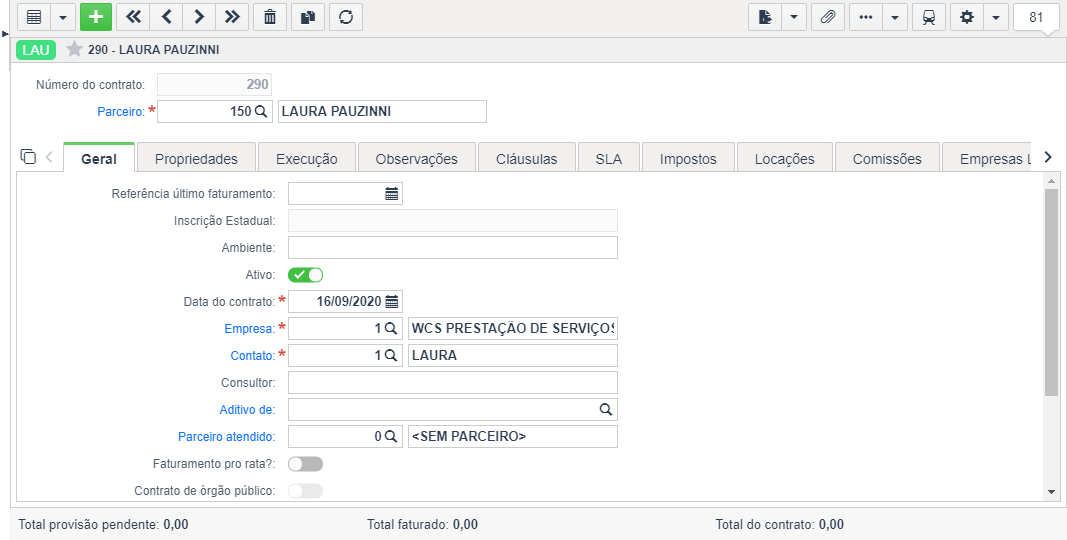Expand the settings gear dropdown arrow
Screen dimensions: 1067x540
[996, 17]
